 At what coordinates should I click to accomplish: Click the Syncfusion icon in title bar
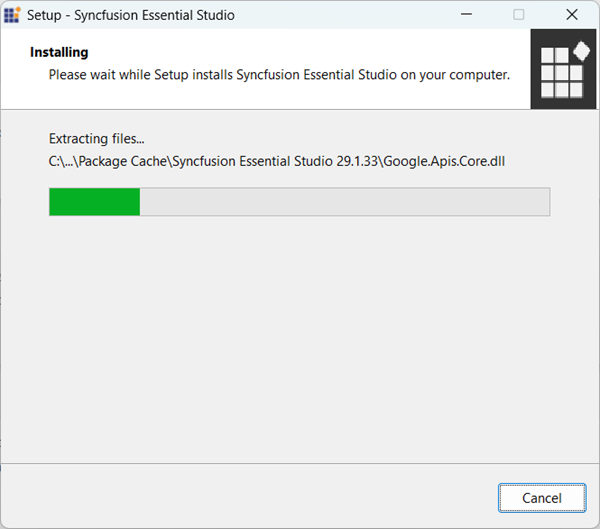(12, 15)
